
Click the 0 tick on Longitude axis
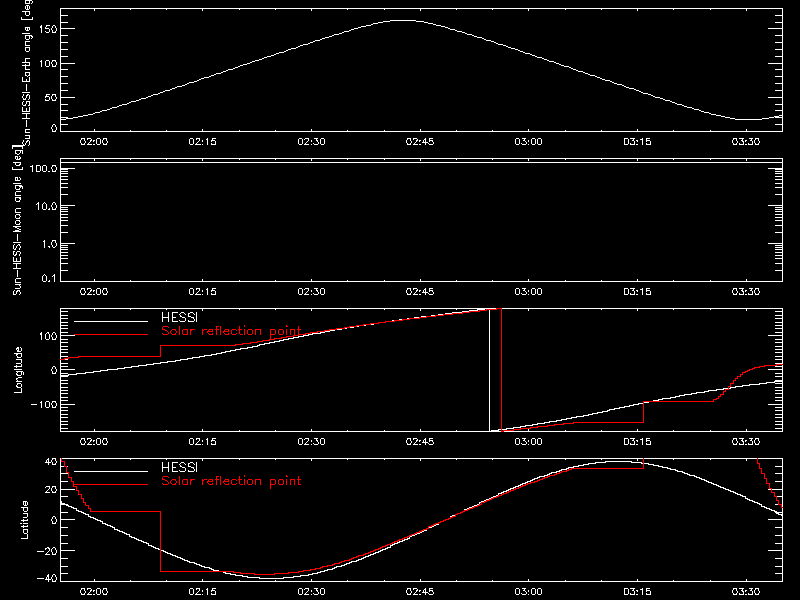click(54, 370)
